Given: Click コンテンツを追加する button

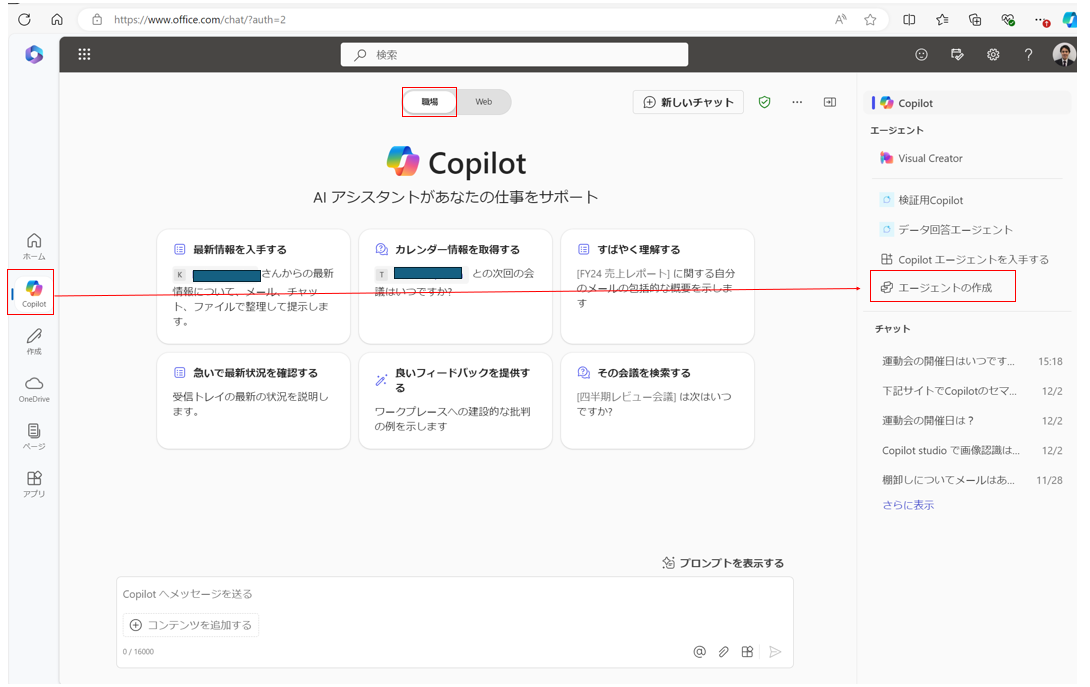Looking at the screenshot, I should pos(191,624).
